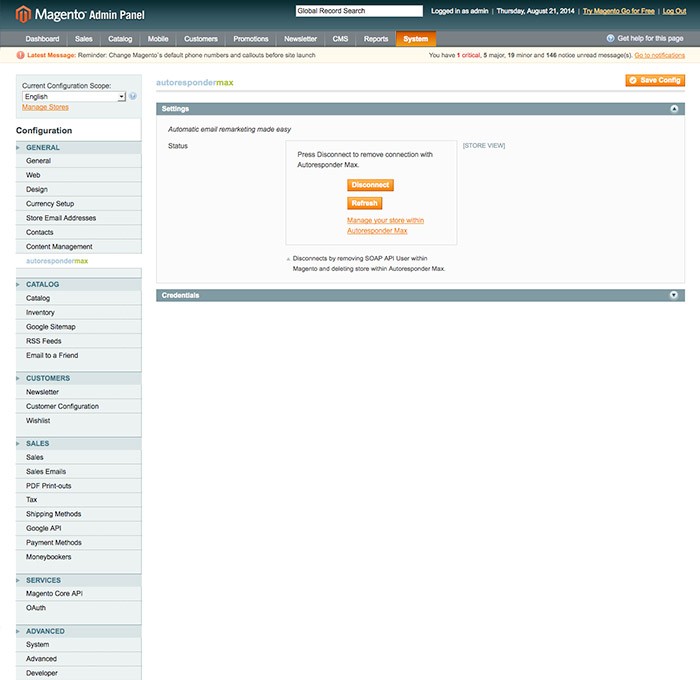Select the Wishlist configuration item
The height and width of the screenshot is (680, 700).
[79, 421]
